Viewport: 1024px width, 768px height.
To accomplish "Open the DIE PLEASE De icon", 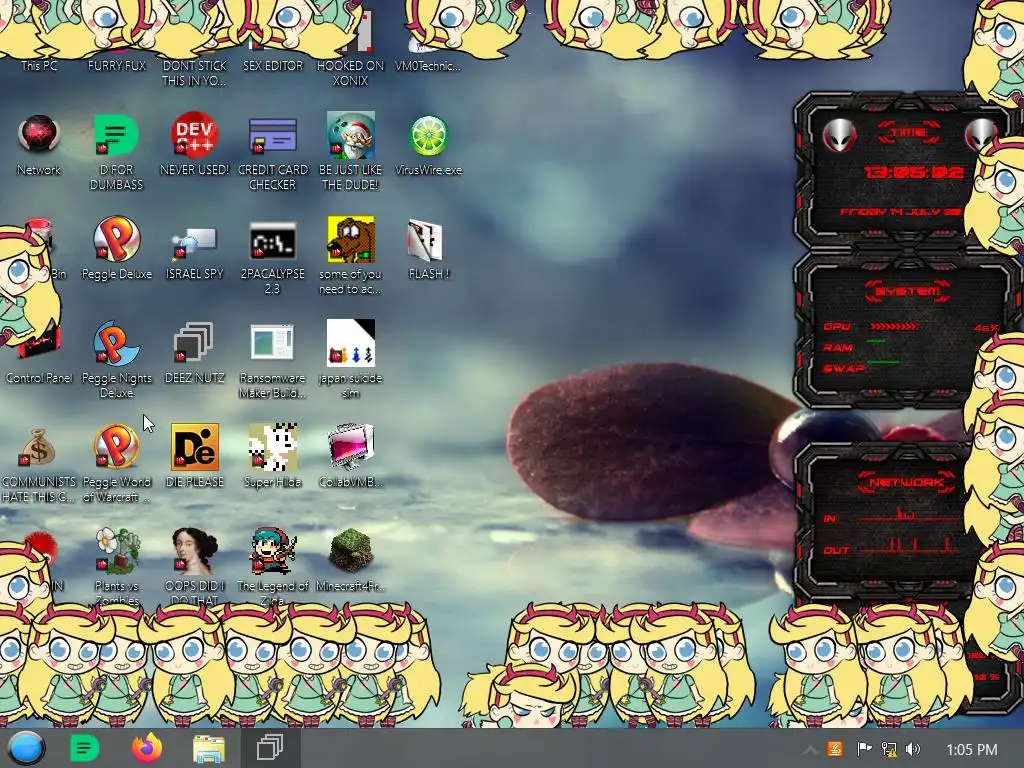I will coord(194,447).
